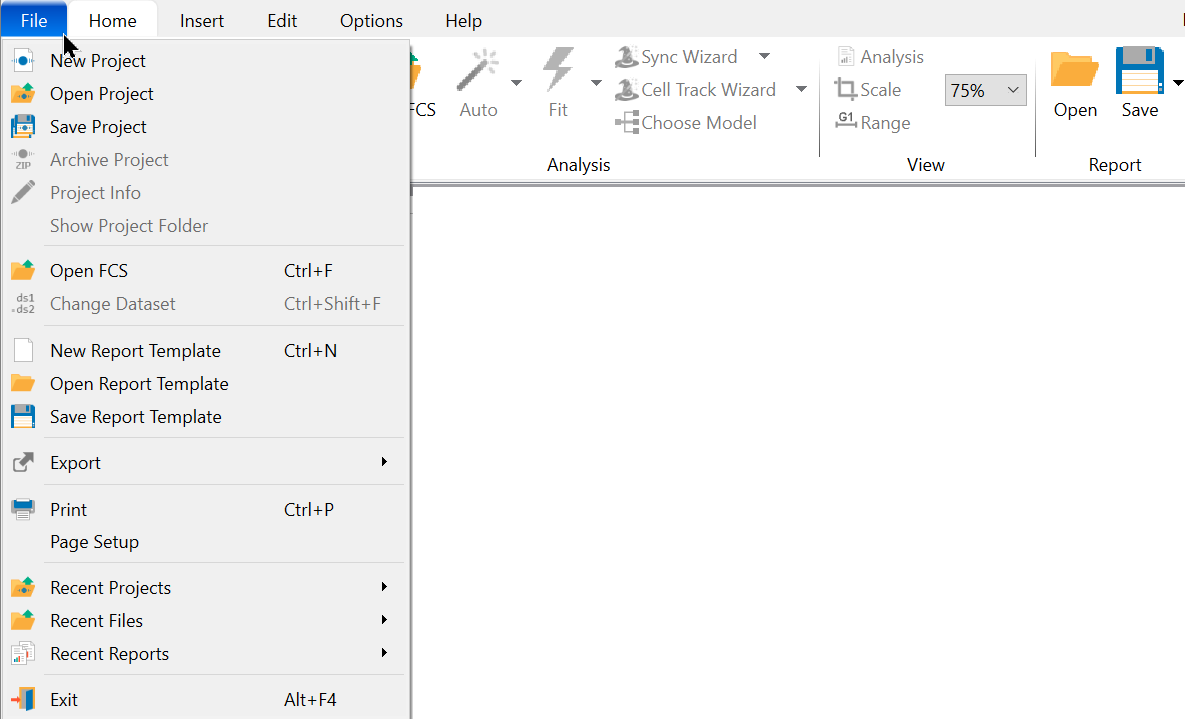Image resolution: width=1185 pixels, height=719 pixels.
Task: Open the Options tab
Action: pyautogui.click(x=371, y=20)
